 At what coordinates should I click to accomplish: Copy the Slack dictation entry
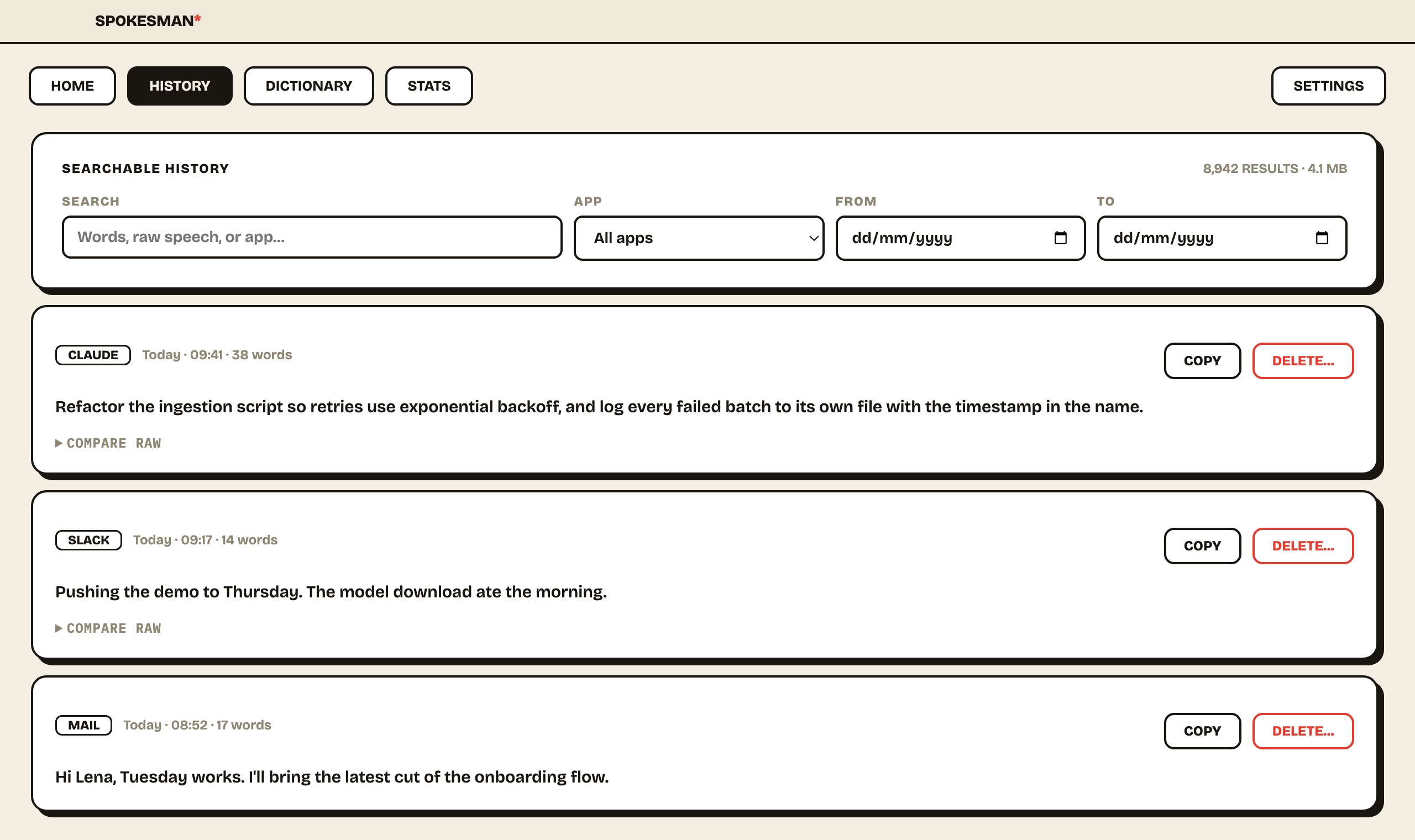tap(1202, 545)
